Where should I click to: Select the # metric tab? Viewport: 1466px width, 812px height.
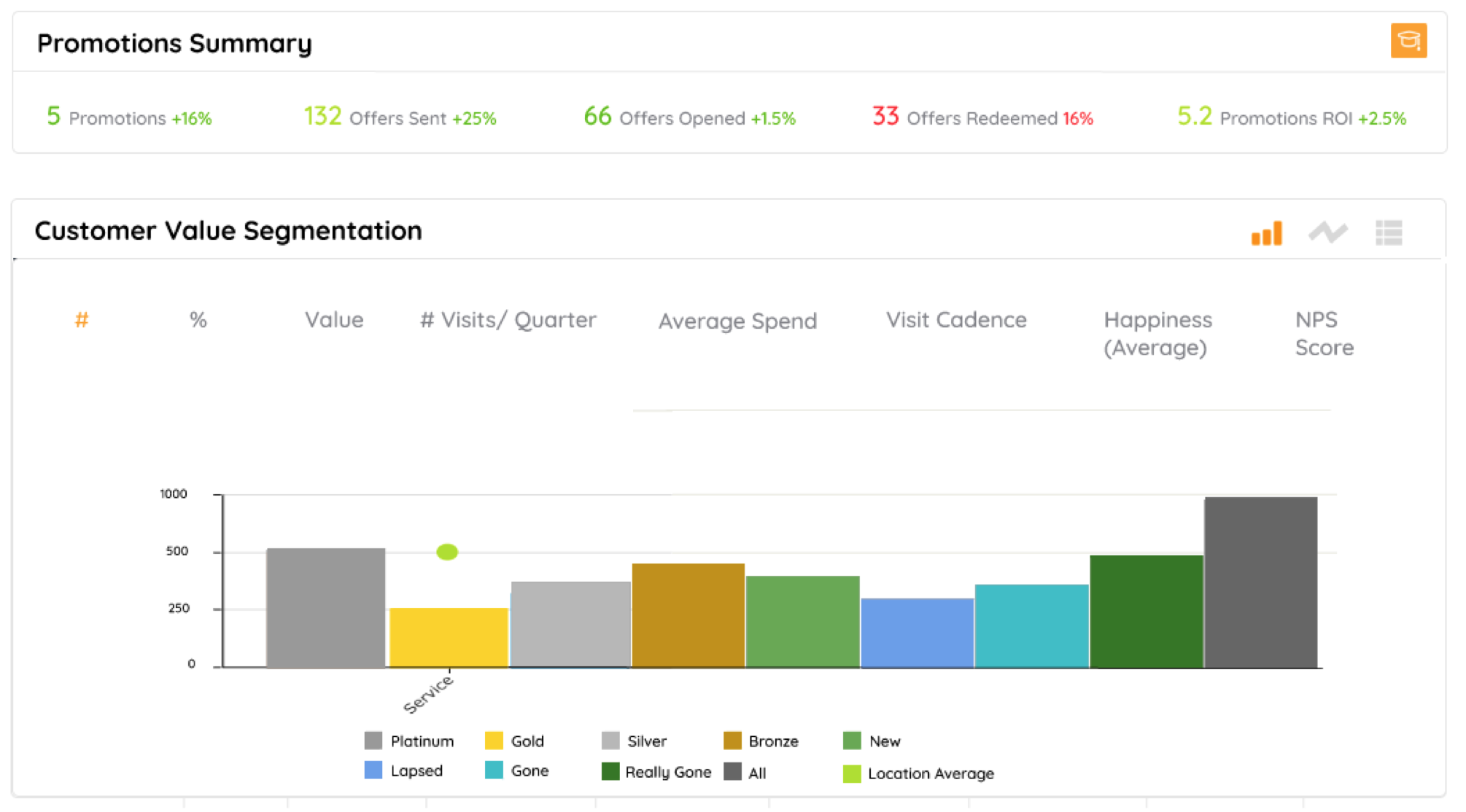82,320
